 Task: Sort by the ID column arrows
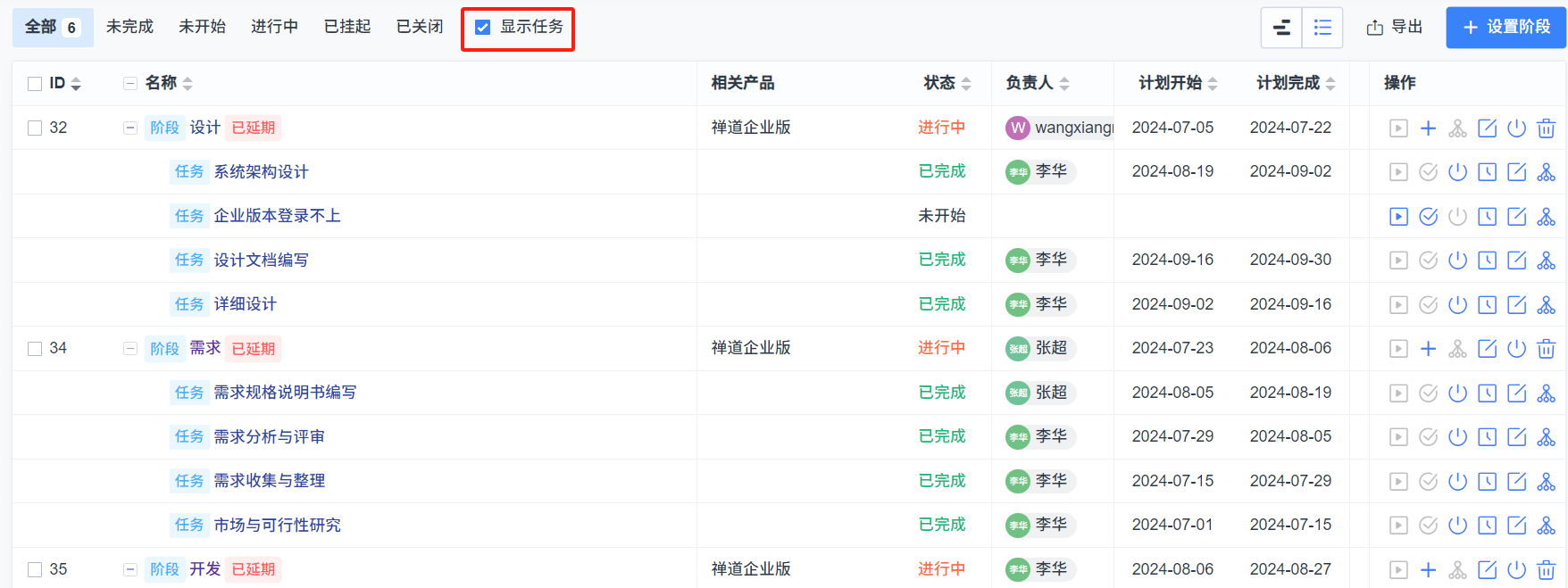[76, 84]
